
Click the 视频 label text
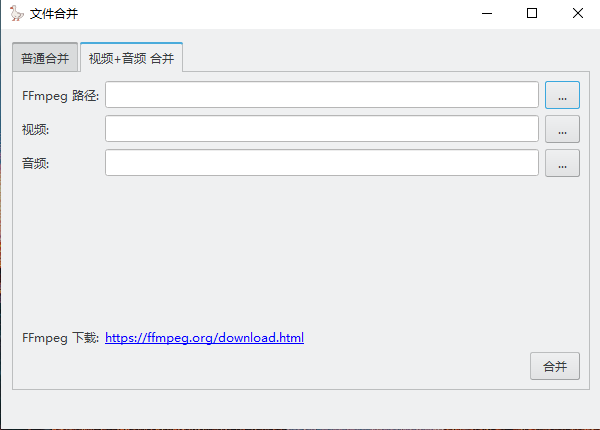[x=36, y=130]
